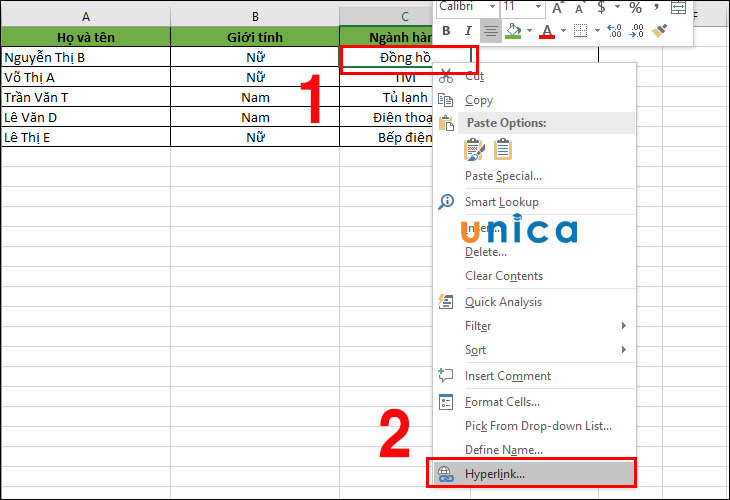The width and height of the screenshot is (730, 500).
Task: Click column B header
Action: coord(255,16)
